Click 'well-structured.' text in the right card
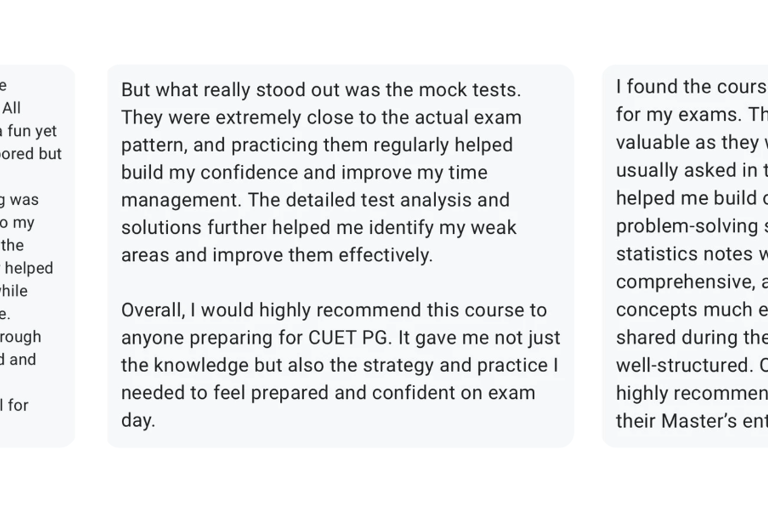The image size is (768, 512). [x=684, y=366]
